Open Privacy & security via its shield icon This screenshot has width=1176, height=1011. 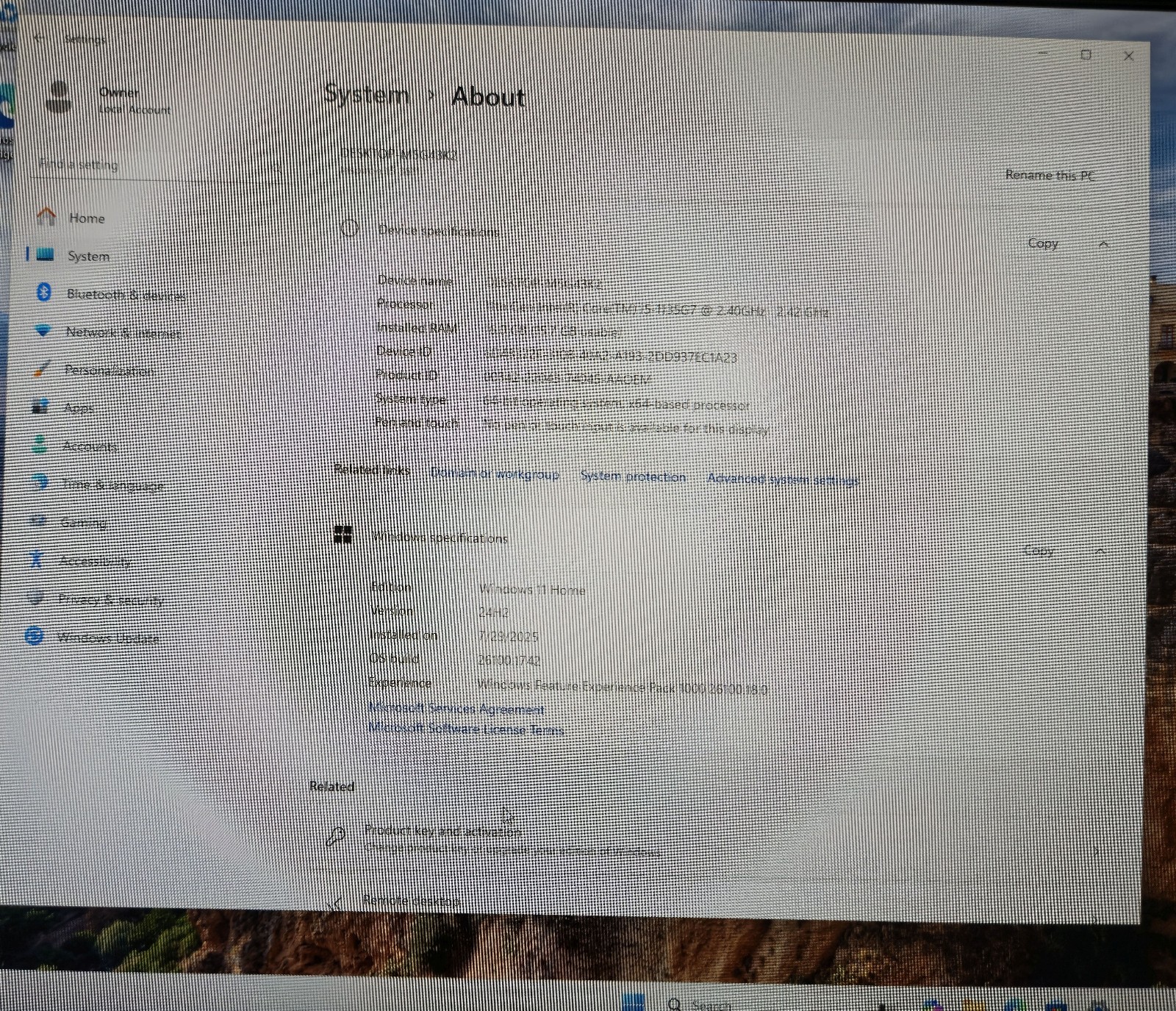click(35, 597)
